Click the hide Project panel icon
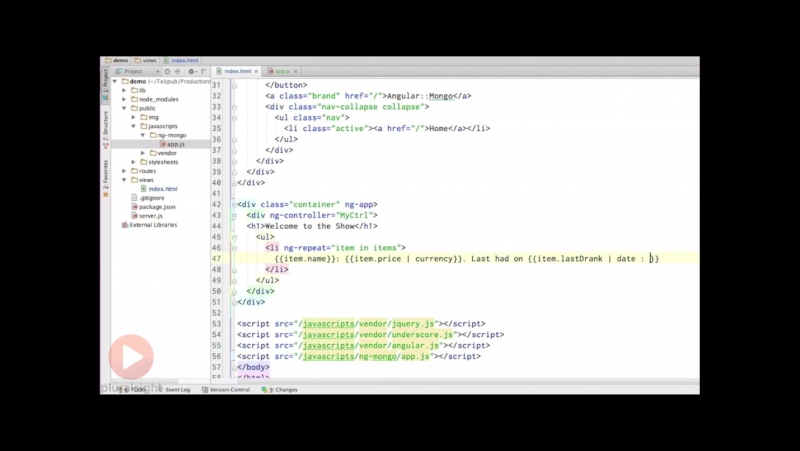Screen dimensions: 800x451 (204, 71)
